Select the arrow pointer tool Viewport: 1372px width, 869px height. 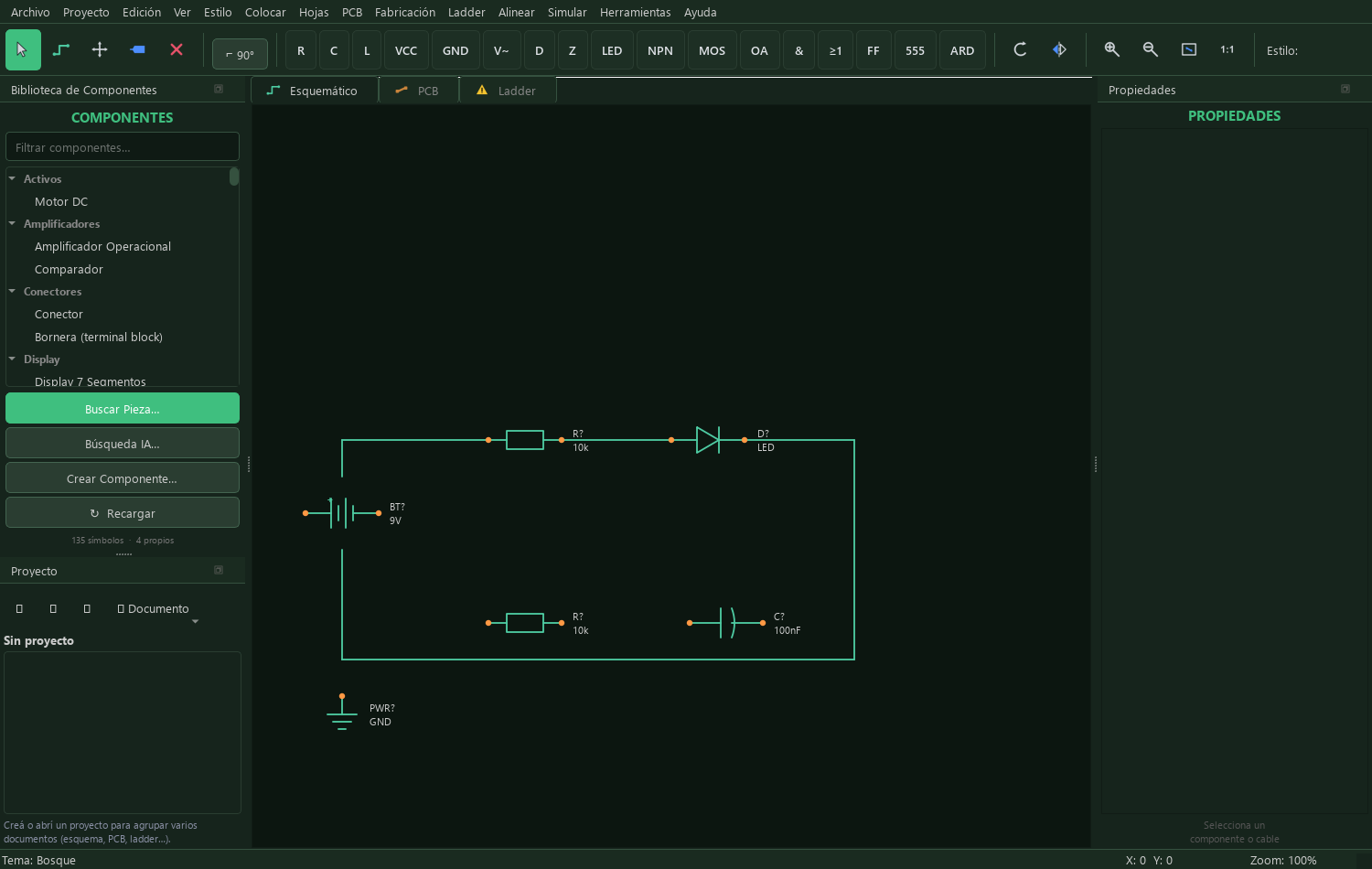(23, 50)
